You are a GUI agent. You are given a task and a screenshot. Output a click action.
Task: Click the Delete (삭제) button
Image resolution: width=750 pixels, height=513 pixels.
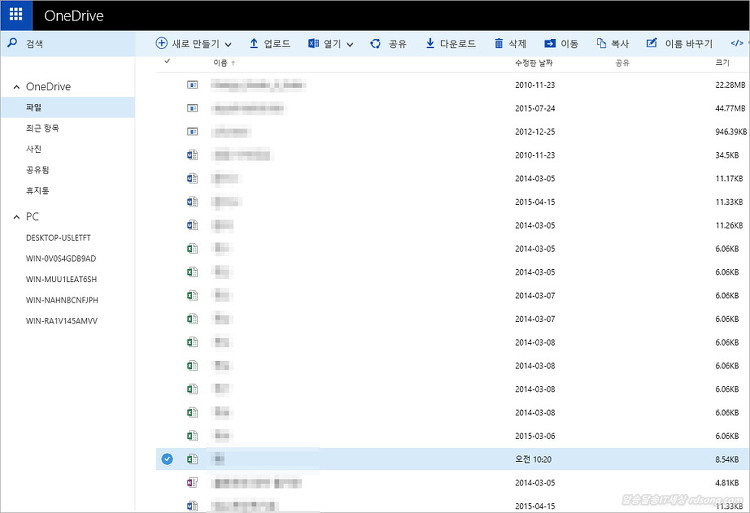click(x=510, y=44)
